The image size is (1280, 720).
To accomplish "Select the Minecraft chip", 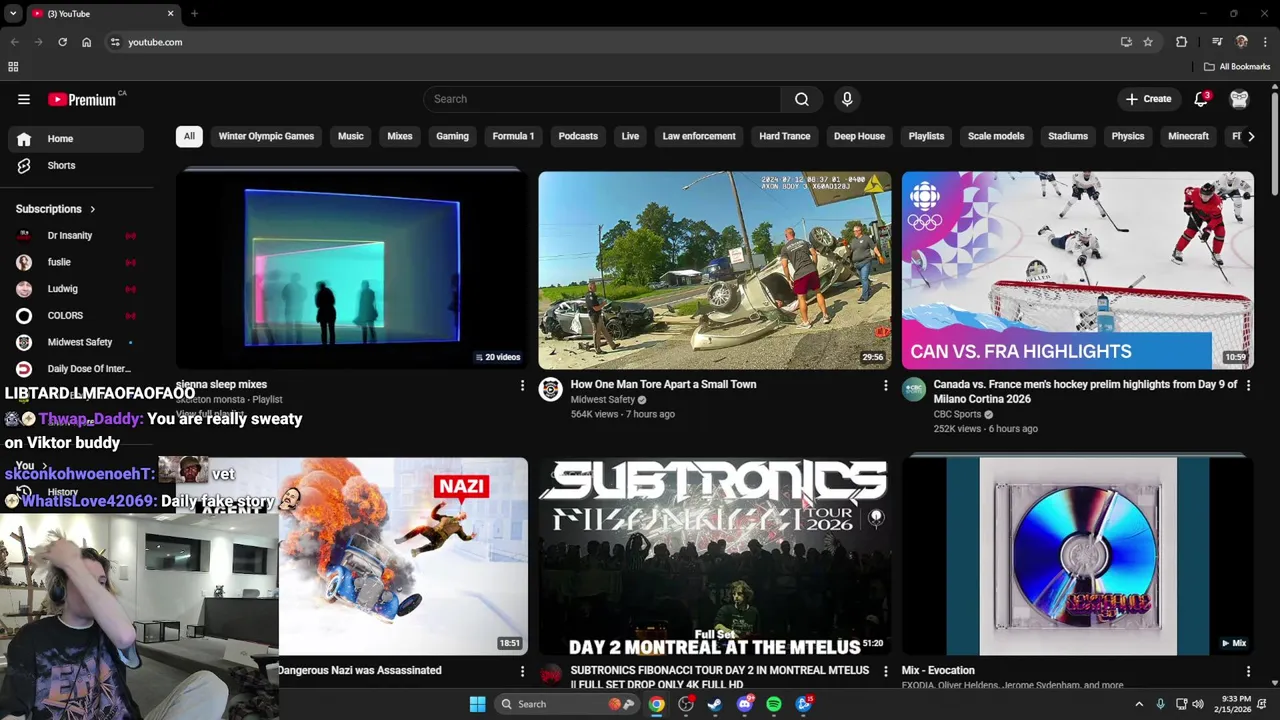I will click(1188, 136).
